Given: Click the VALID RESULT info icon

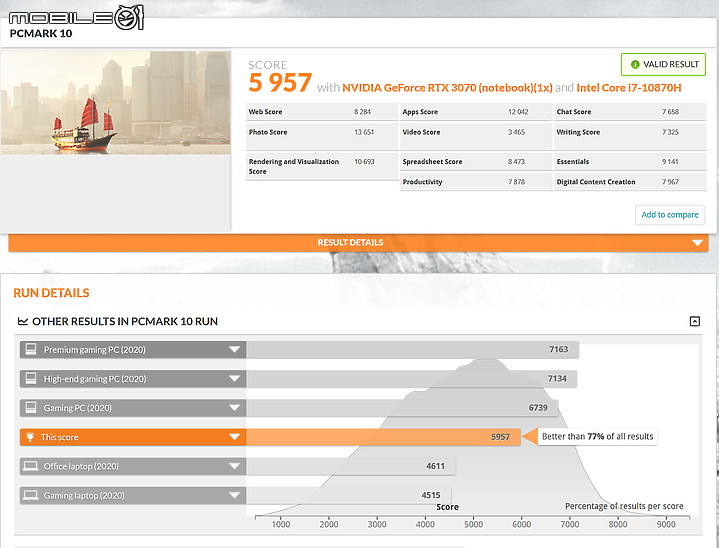Looking at the screenshot, I should (635, 65).
